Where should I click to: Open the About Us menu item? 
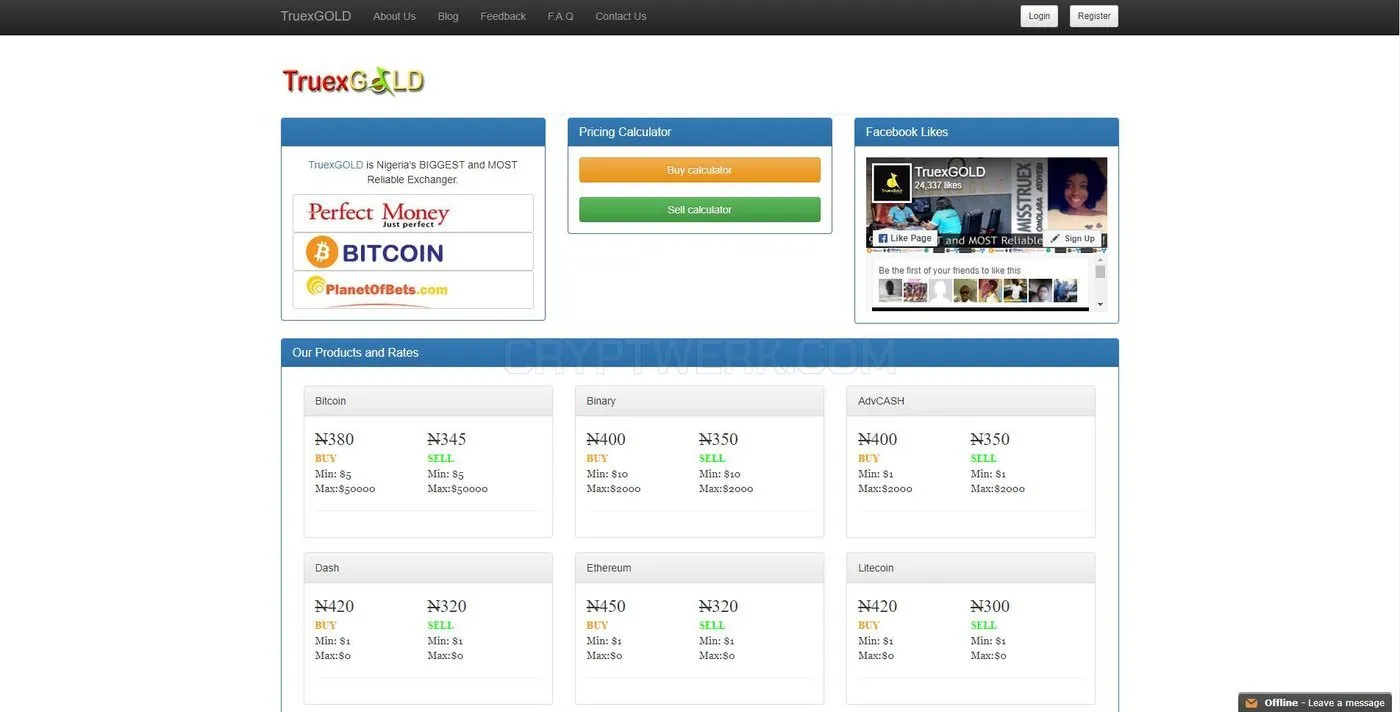tap(394, 16)
